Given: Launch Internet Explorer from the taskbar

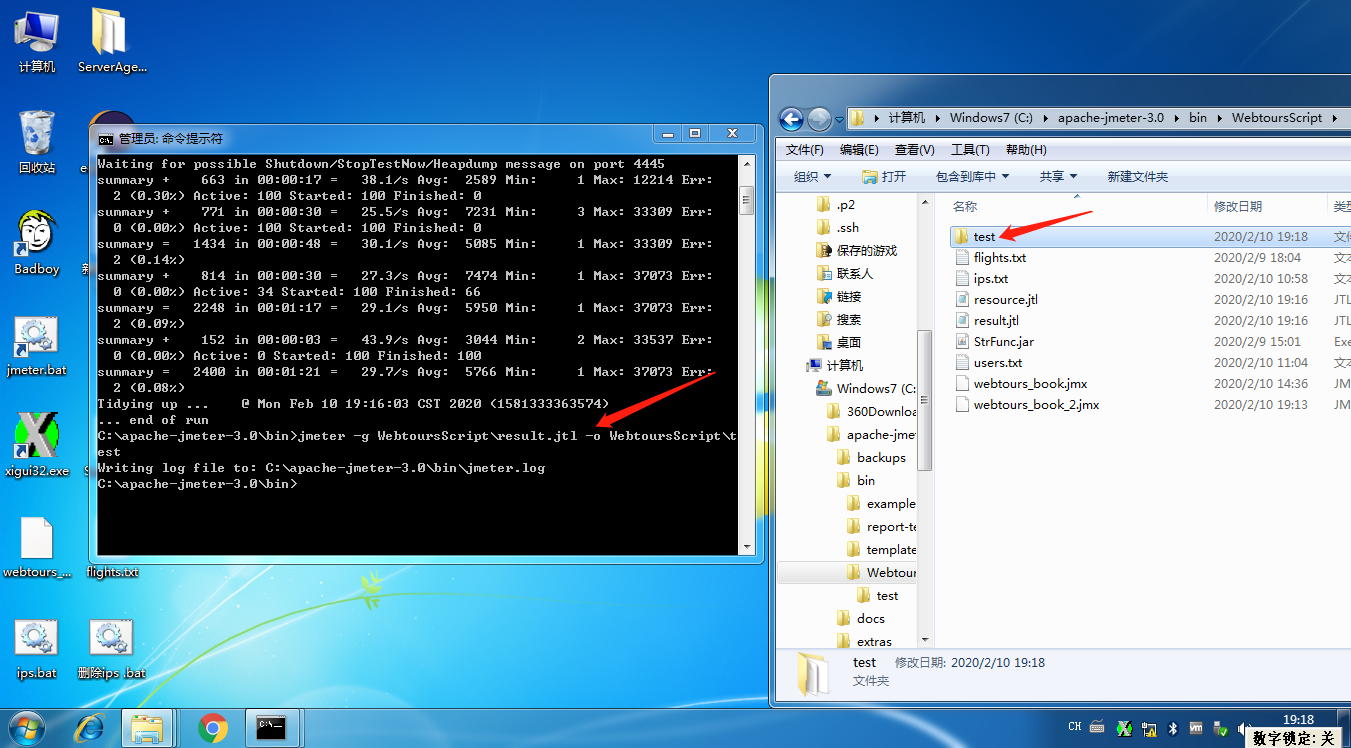Looking at the screenshot, I should point(89,728).
